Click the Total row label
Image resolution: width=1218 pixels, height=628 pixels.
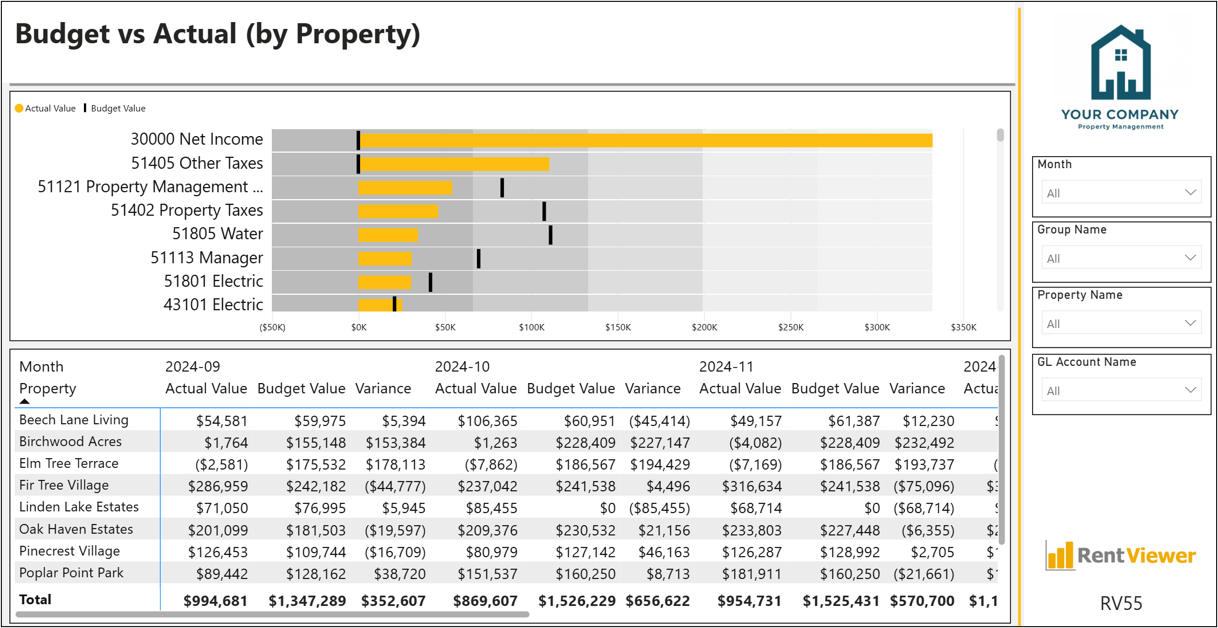coord(35,599)
